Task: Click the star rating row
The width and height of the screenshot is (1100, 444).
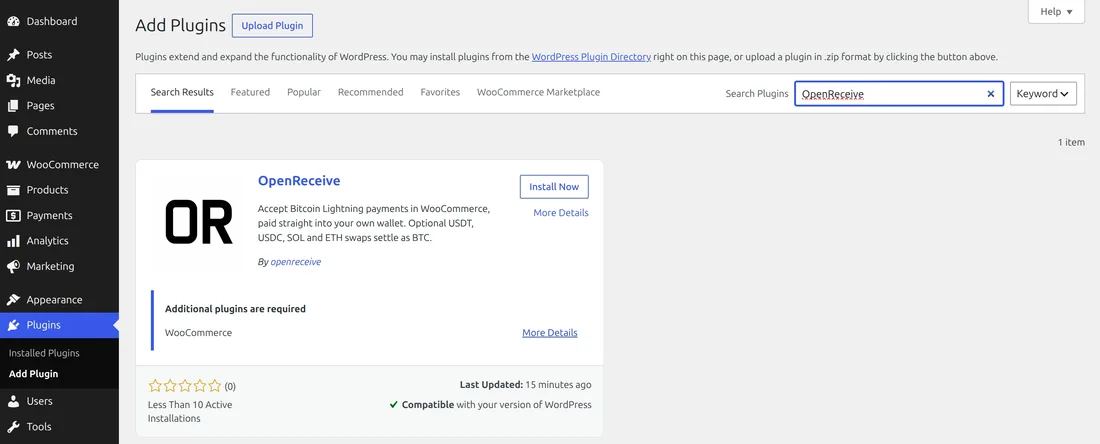Action: tap(185, 386)
